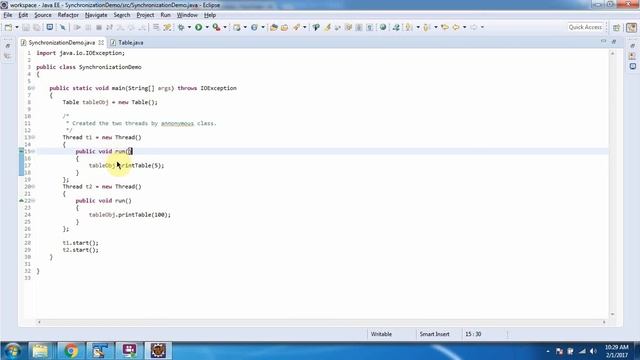Open the New wizard dropdown arrow

[17, 27]
